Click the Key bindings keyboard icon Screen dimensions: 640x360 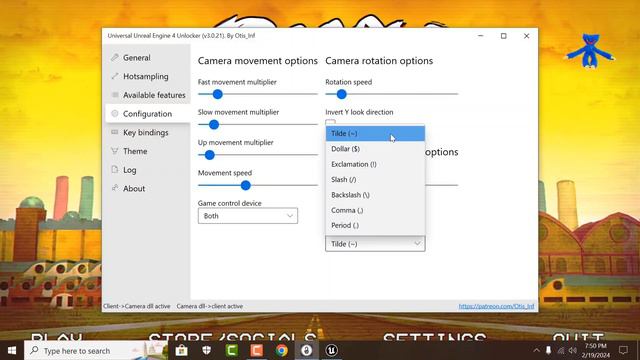point(115,132)
